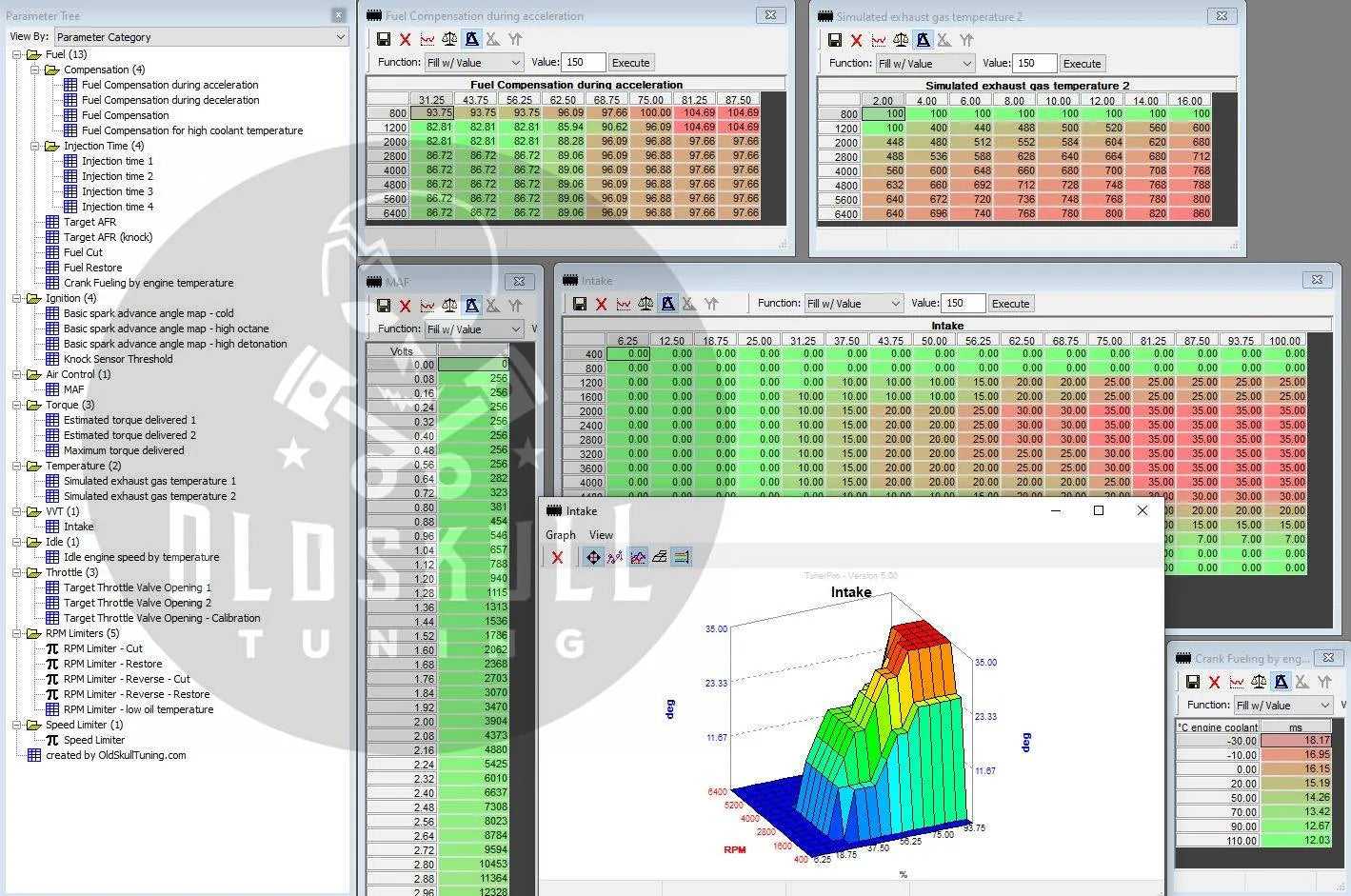The width and height of the screenshot is (1351, 896).
Task: Click RPM Limiter - Cut constant in tree
Action: (x=102, y=648)
